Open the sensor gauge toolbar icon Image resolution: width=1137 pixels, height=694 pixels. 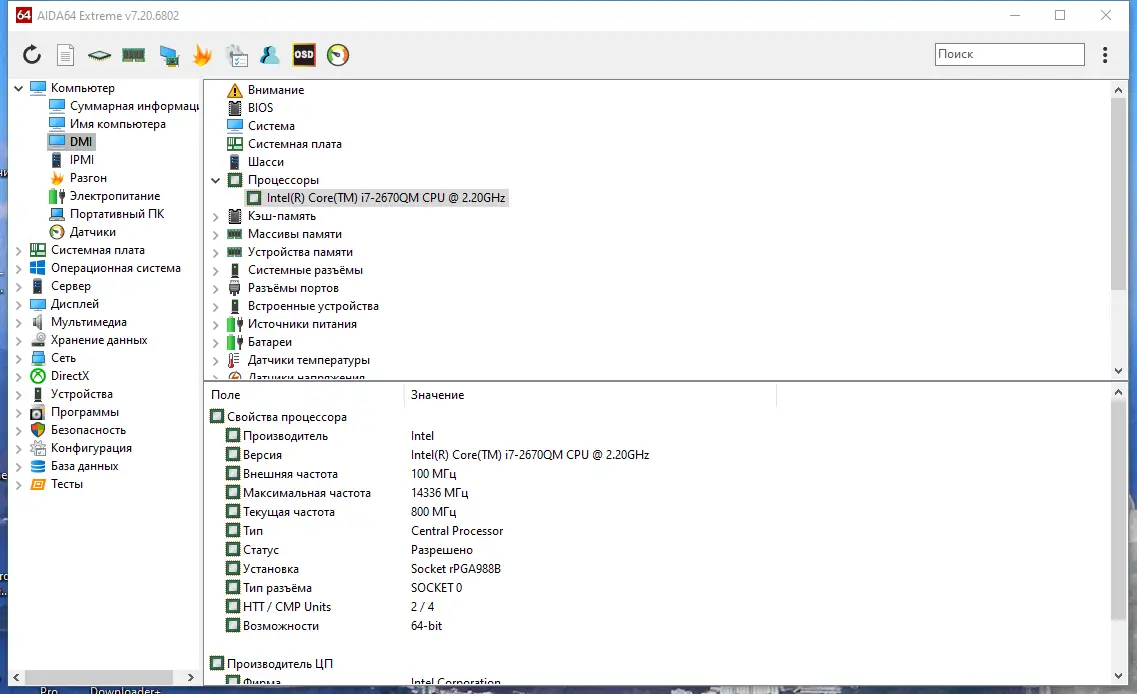[338, 55]
